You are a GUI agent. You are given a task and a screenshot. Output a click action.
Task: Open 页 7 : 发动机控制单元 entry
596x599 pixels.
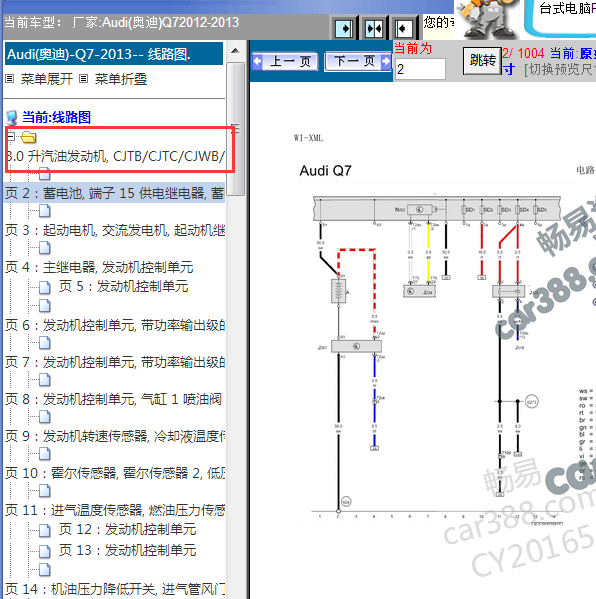coord(115,362)
